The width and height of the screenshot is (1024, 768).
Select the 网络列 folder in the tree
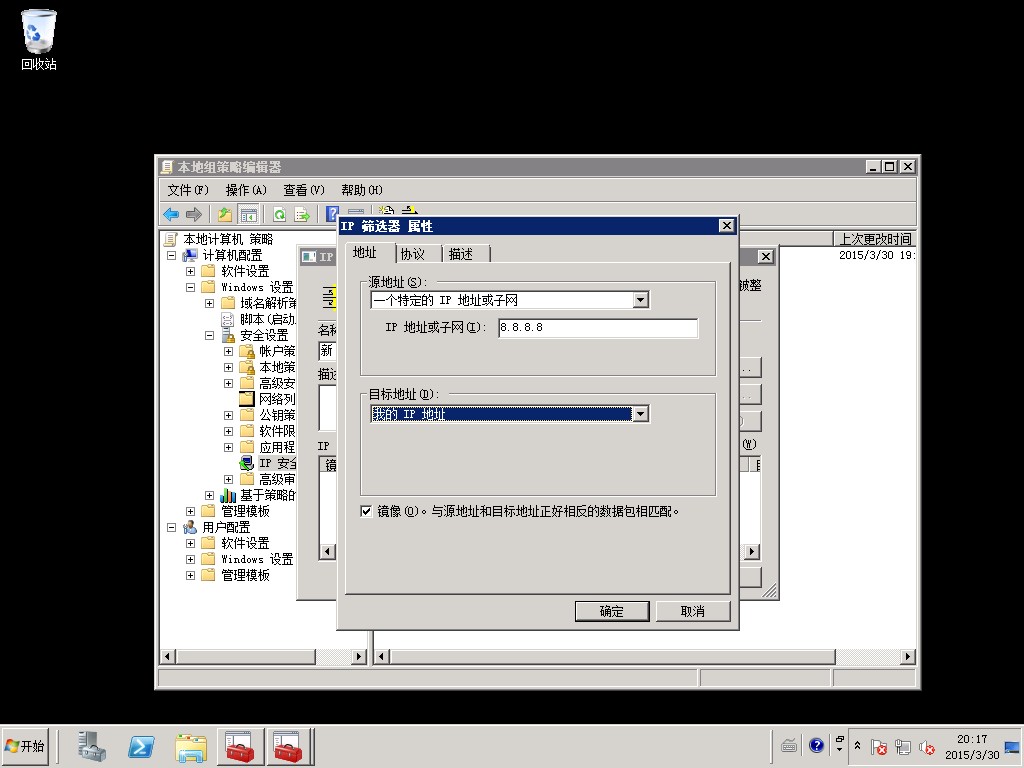point(268,399)
